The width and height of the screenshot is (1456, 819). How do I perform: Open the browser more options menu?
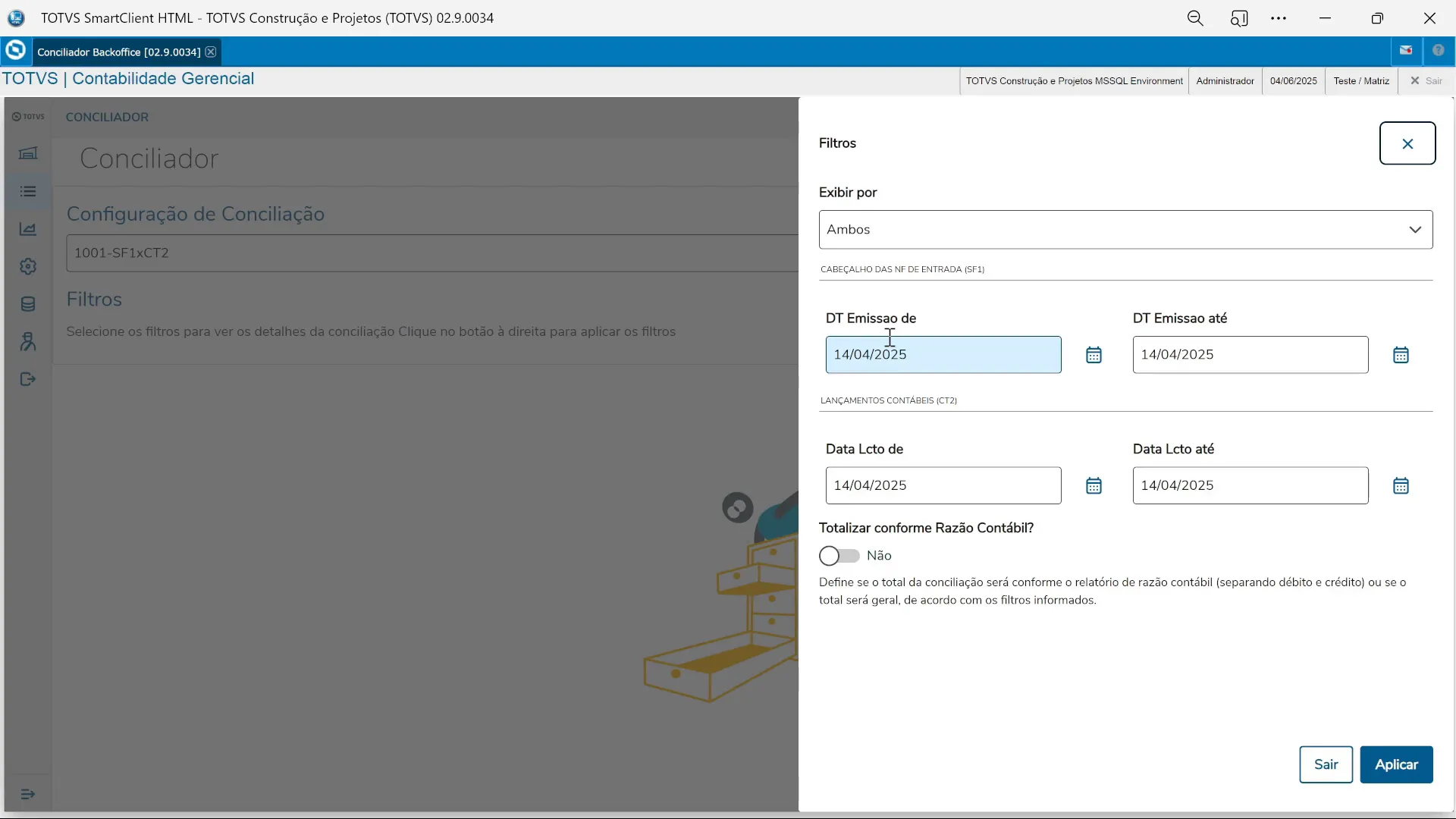[x=1279, y=18]
